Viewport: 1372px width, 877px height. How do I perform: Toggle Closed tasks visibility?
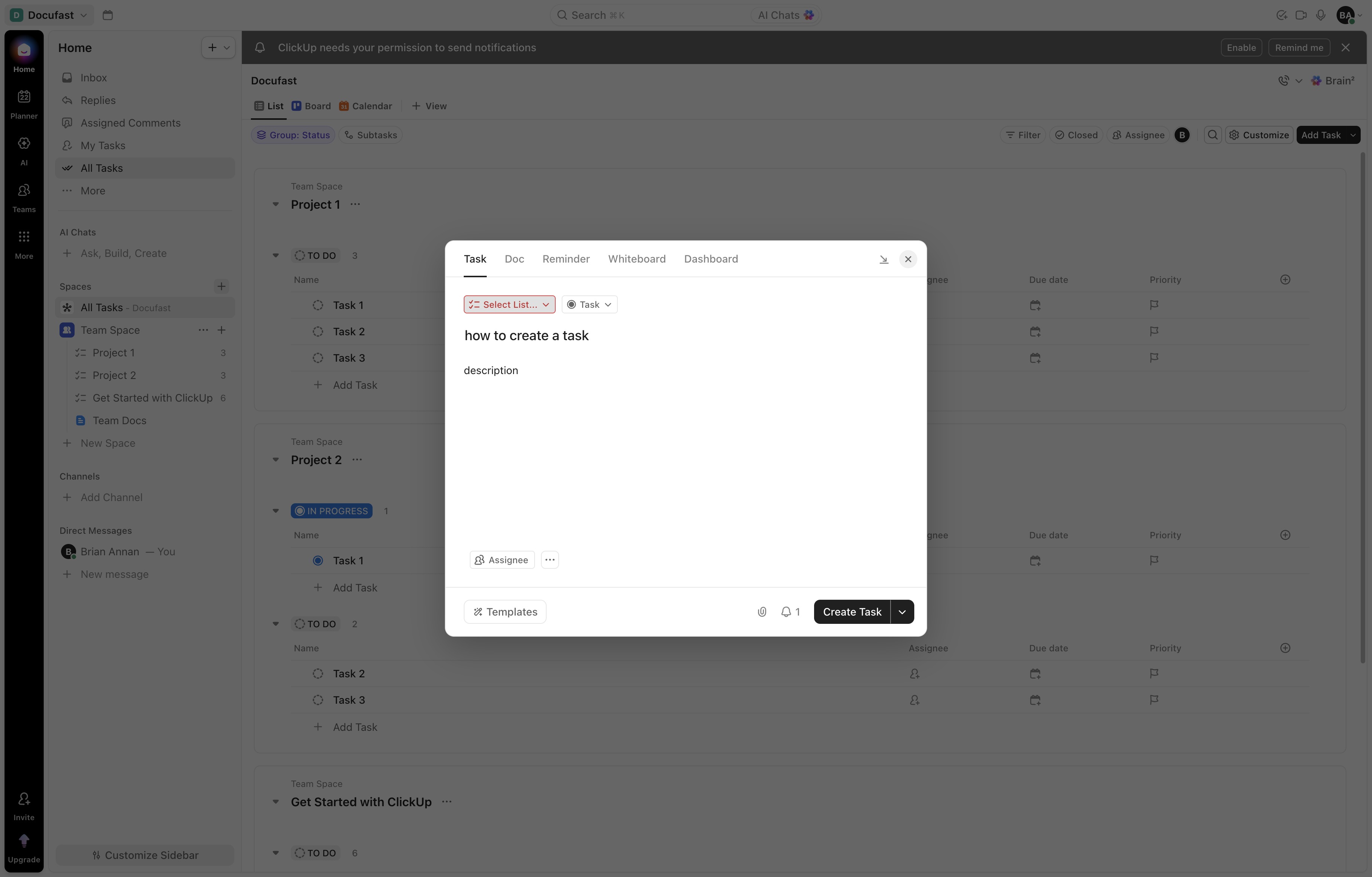[1076, 135]
